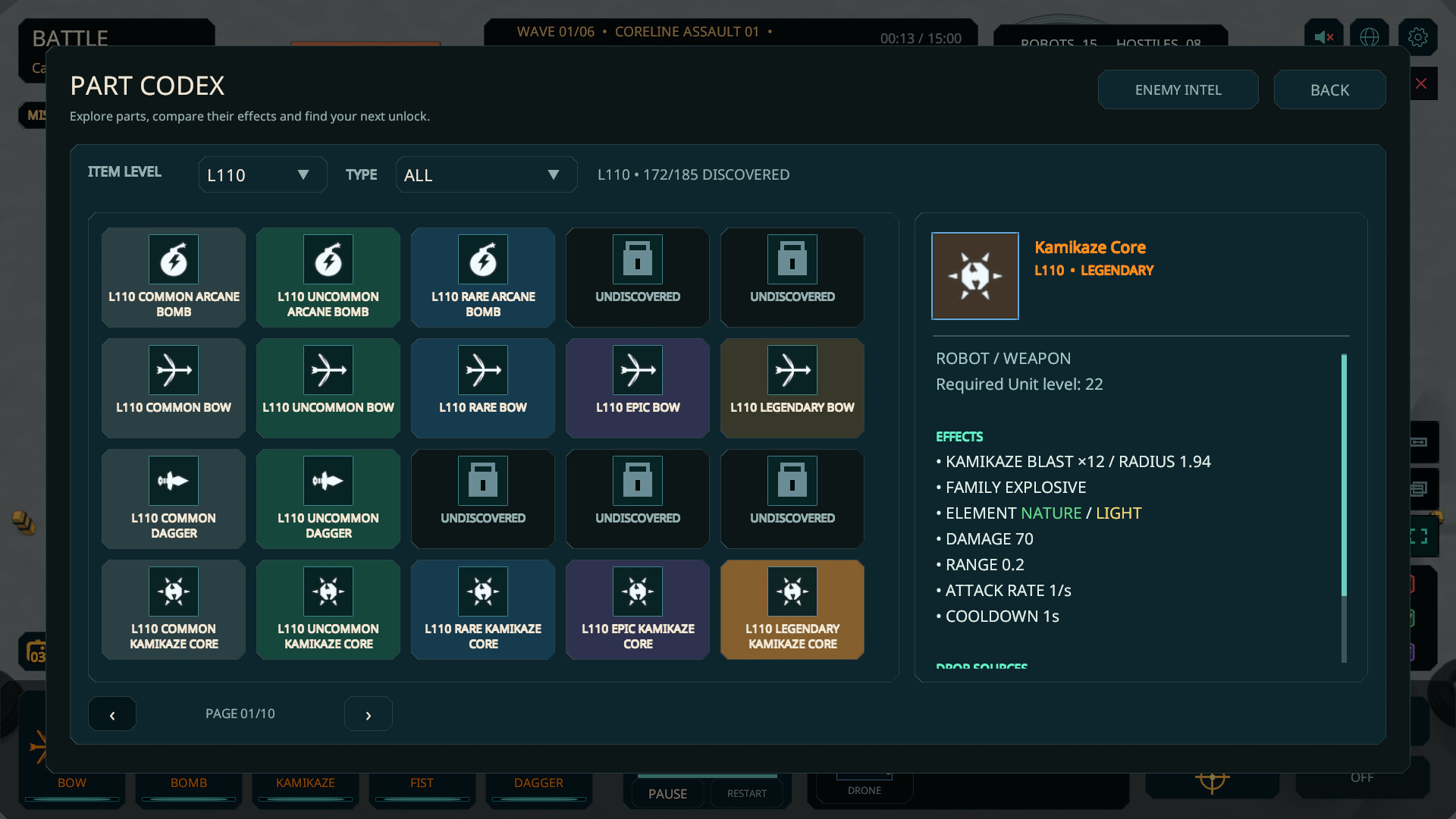
Task: Open the Item Level L110 dropdown
Action: [262, 174]
